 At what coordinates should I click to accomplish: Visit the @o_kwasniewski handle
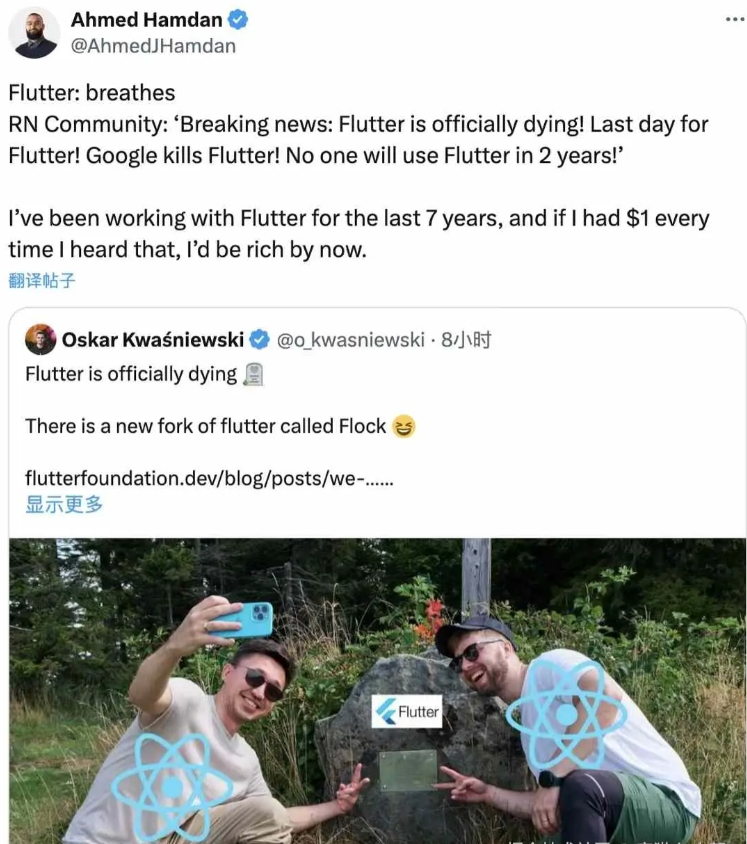350,340
